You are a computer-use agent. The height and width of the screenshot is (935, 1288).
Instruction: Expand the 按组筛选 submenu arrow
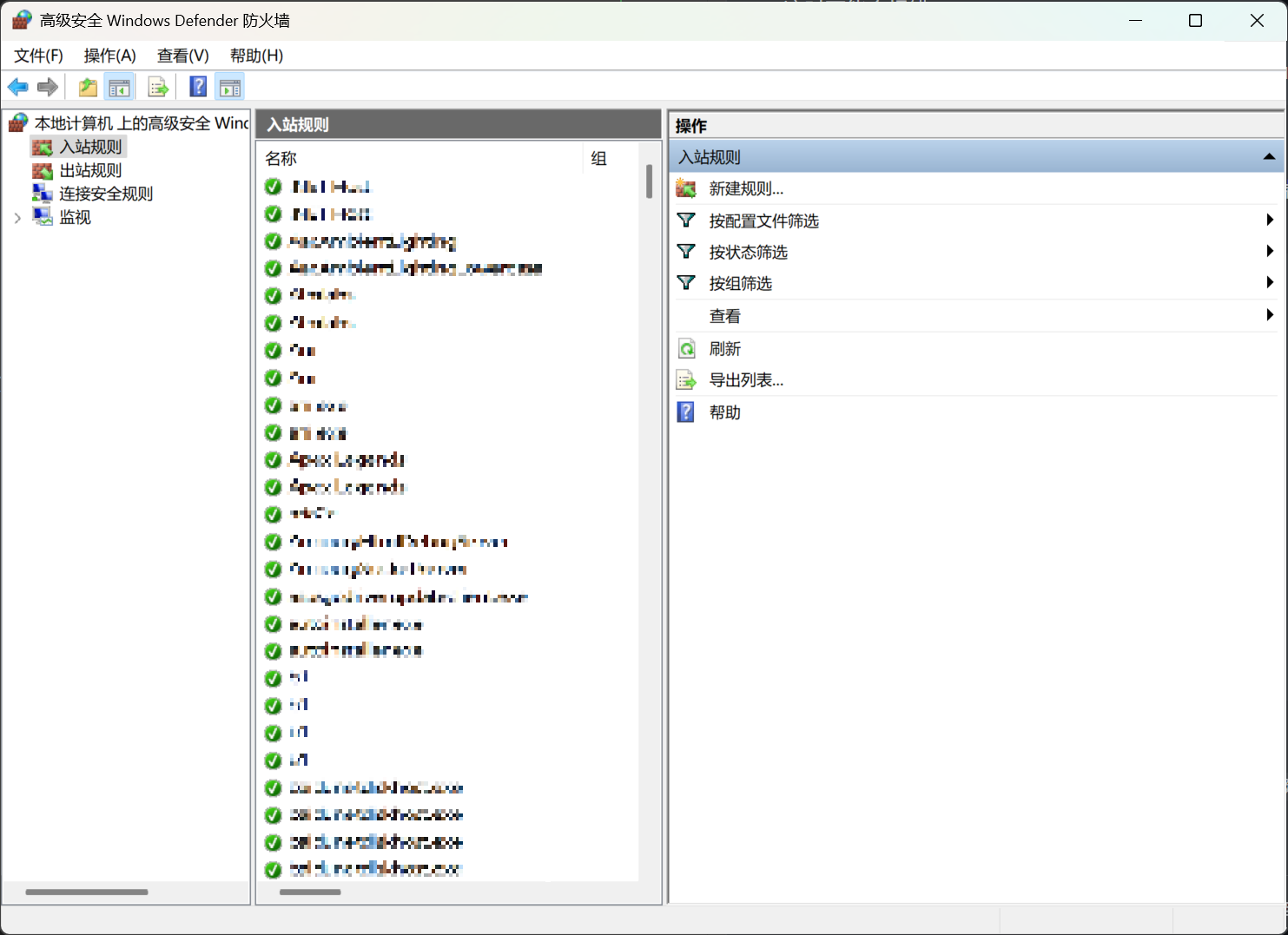click(1270, 283)
